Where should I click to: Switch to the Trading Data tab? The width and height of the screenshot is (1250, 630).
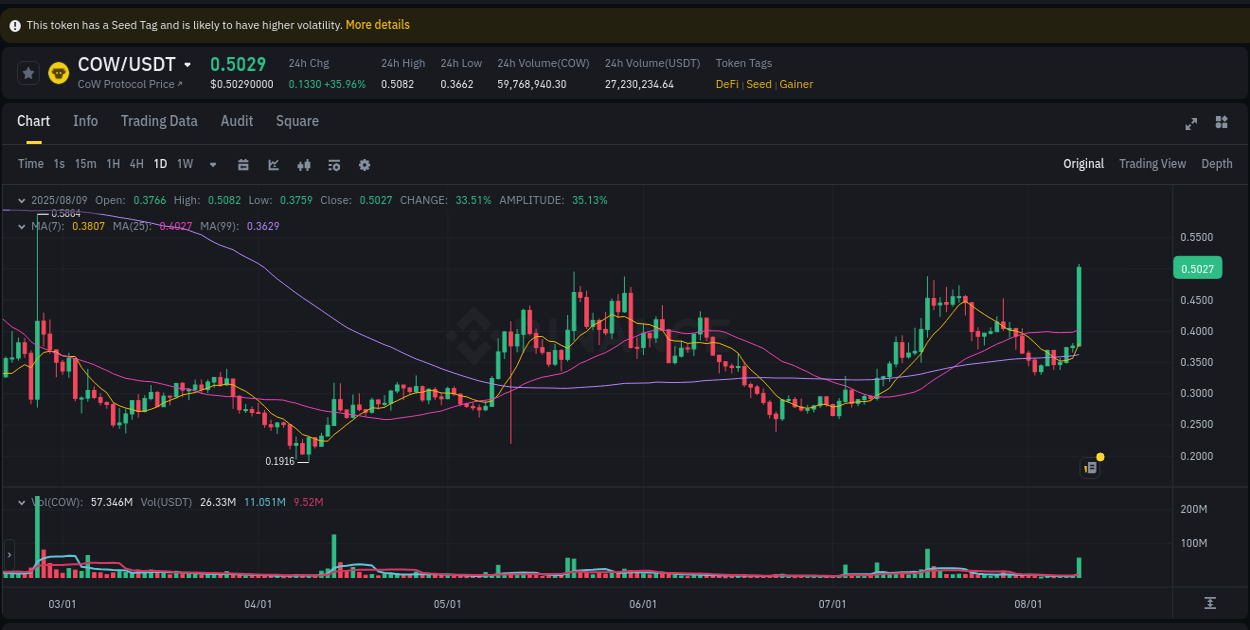tap(159, 121)
